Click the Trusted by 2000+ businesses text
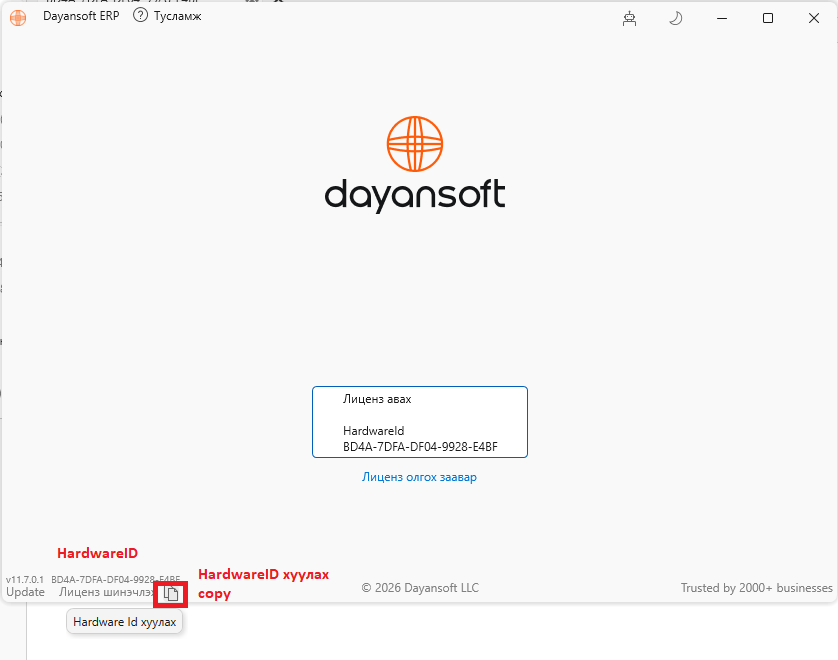838x660 pixels. [x=756, y=588]
